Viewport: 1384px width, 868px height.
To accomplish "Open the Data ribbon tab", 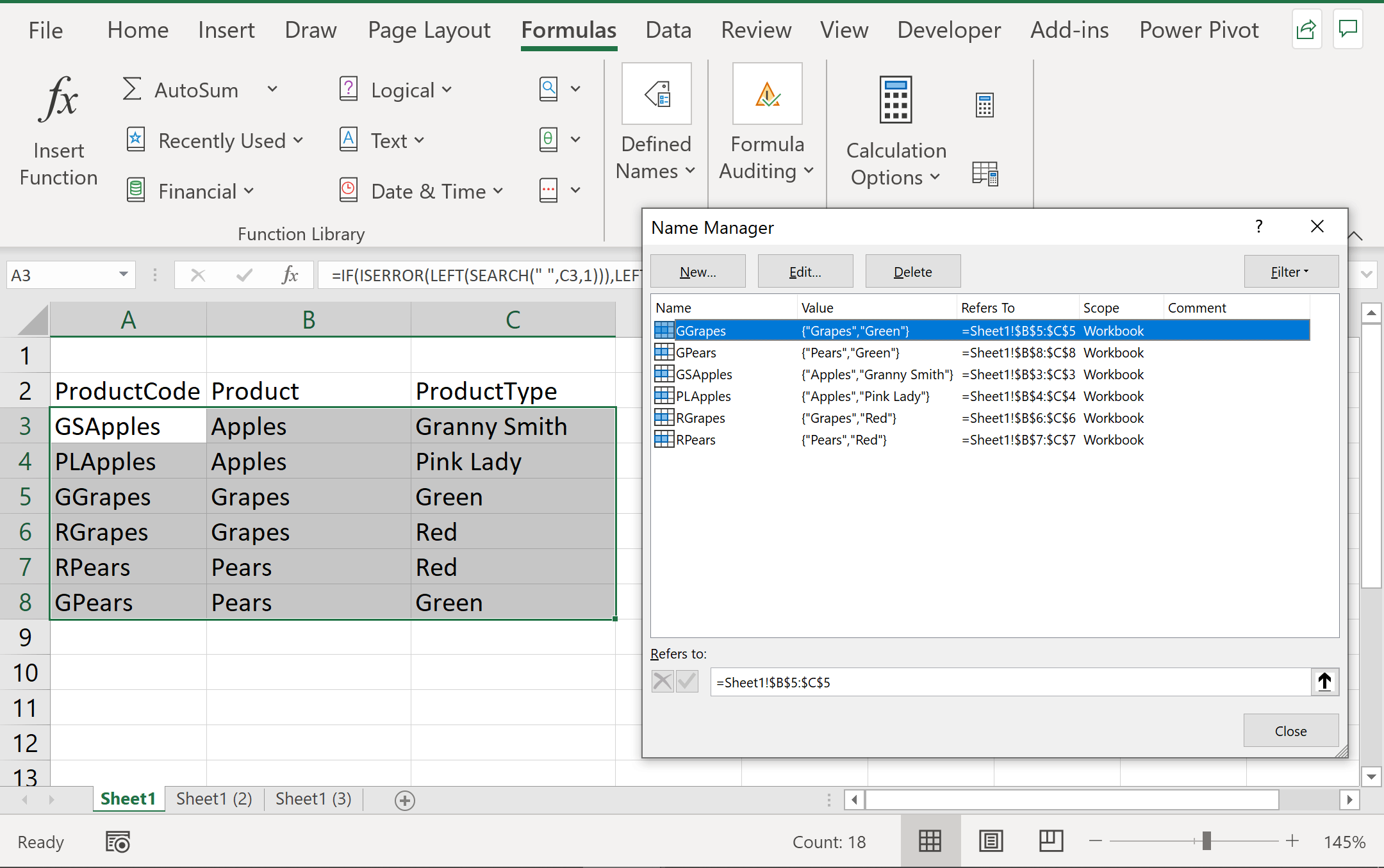I will [x=668, y=30].
